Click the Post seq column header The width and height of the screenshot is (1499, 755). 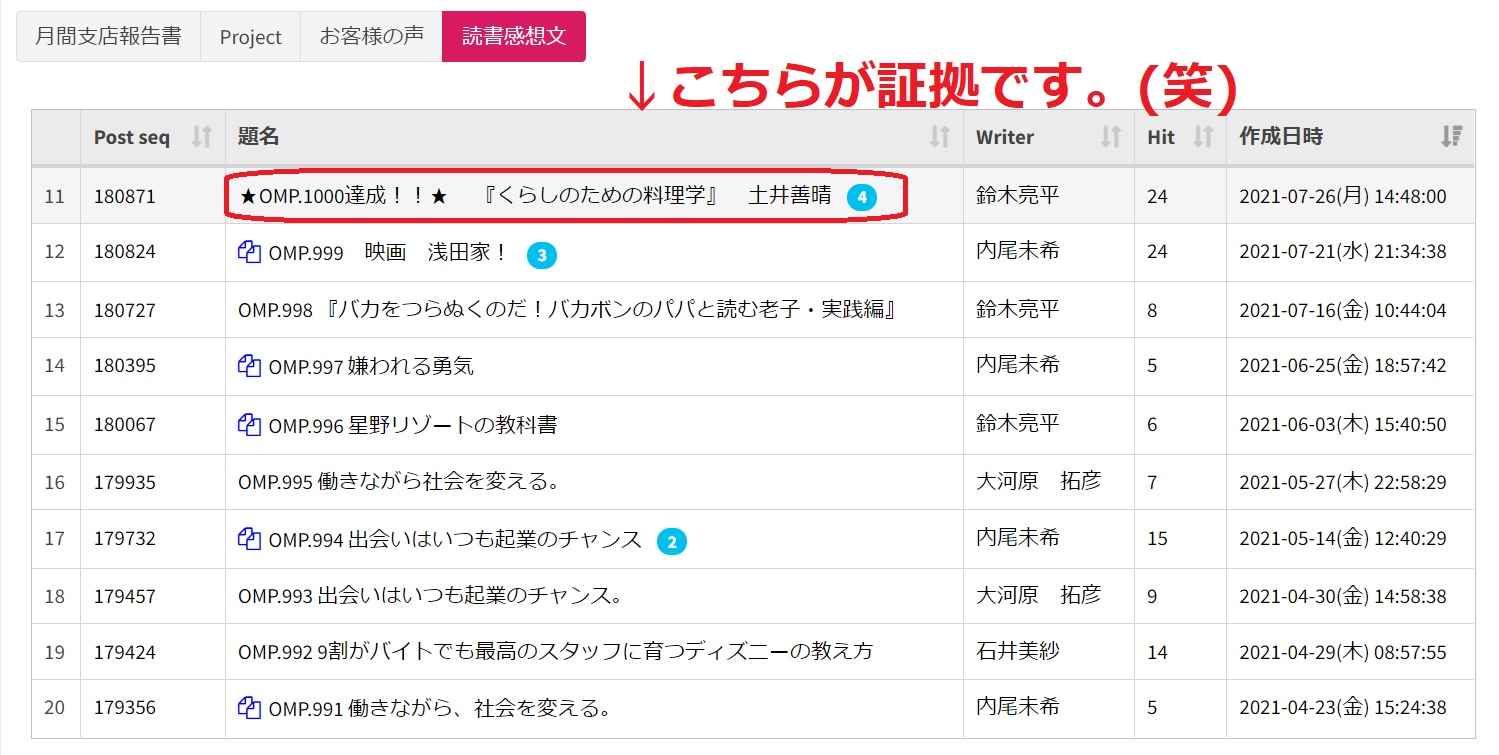[x=153, y=137]
